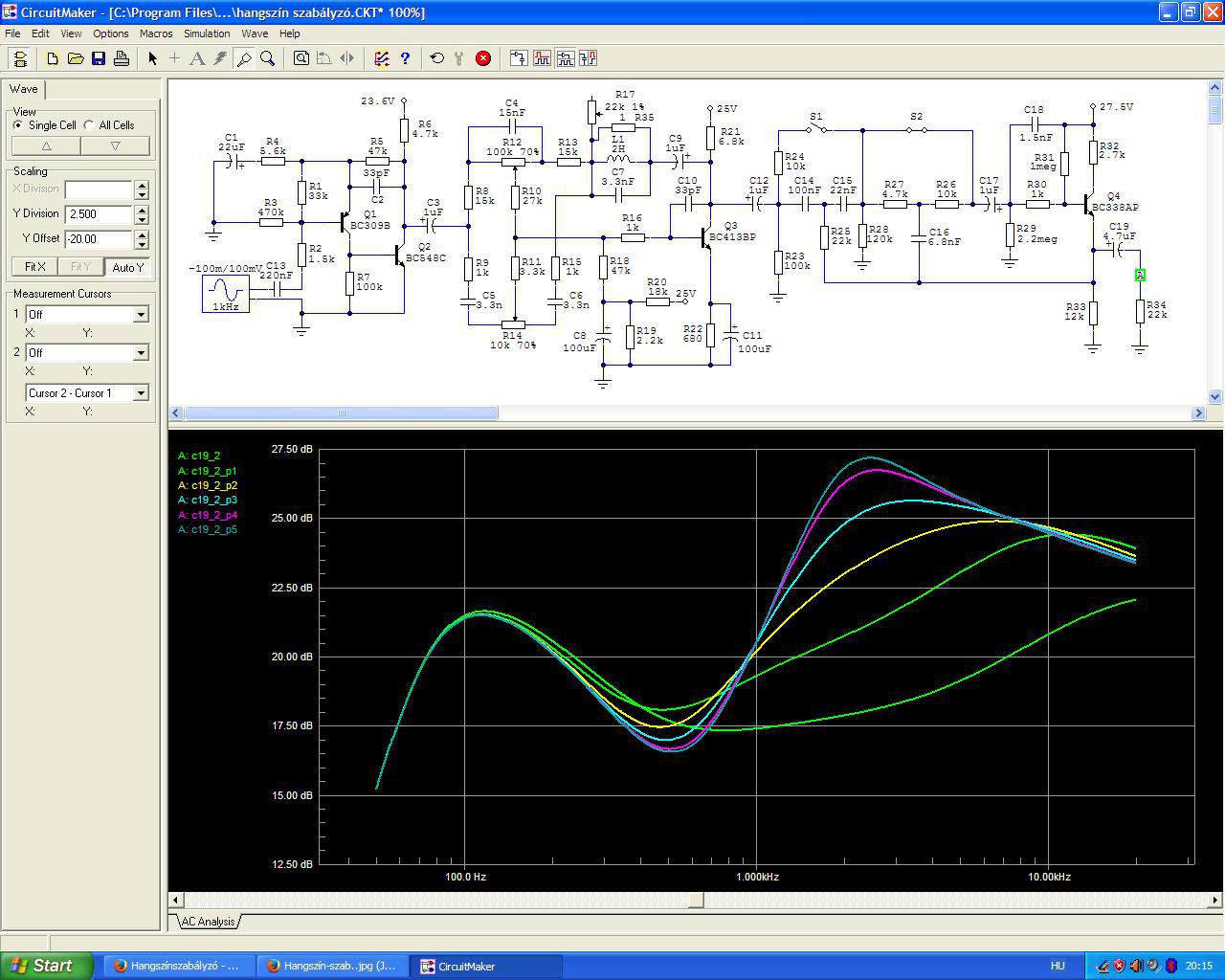Open Measurement Cursor 1 dropdown
Viewport: 1225px width, 980px height.
pyautogui.click(x=141, y=315)
